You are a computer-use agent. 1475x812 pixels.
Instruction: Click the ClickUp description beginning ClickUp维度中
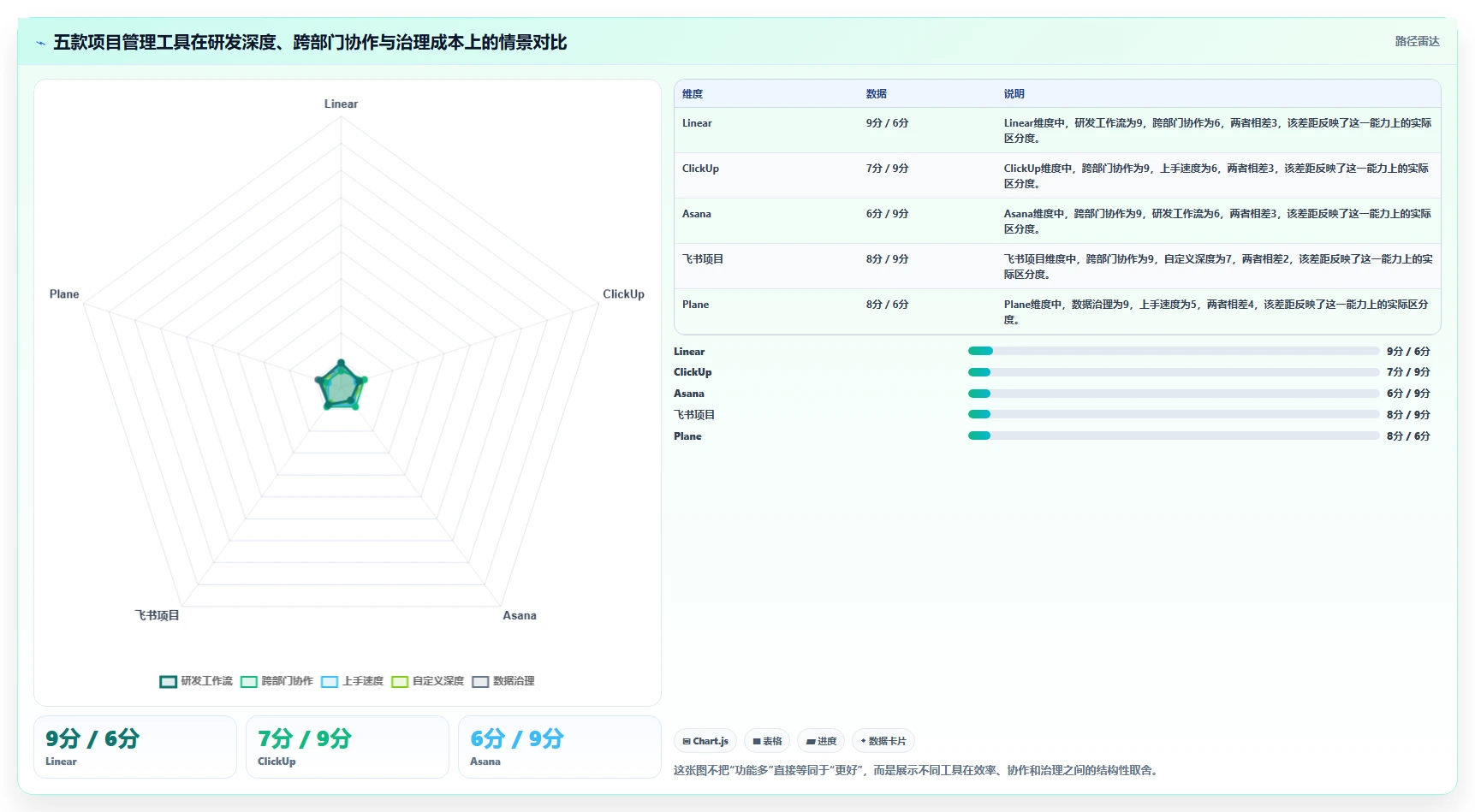click(x=1216, y=175)
